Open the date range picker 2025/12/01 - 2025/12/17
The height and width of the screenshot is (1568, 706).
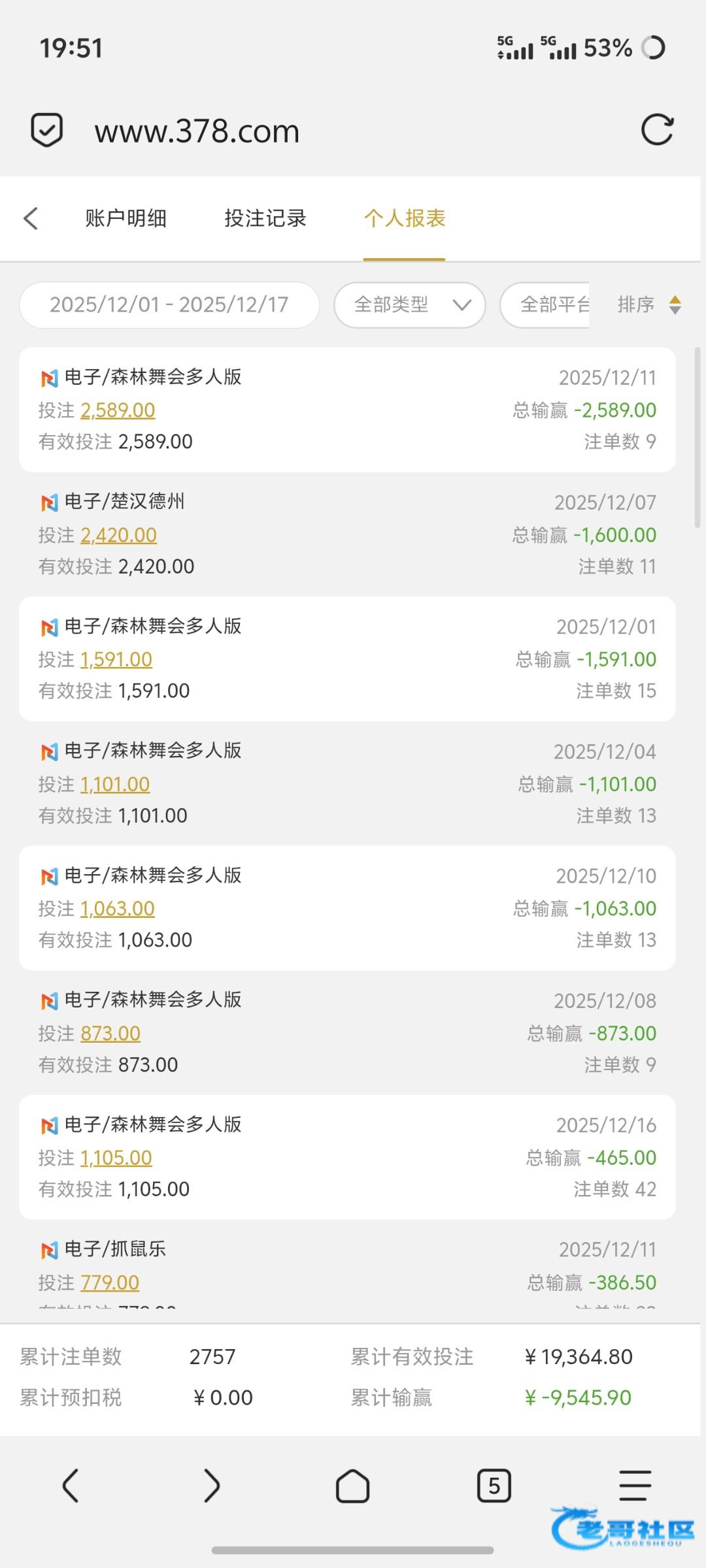tap(169, 304)
